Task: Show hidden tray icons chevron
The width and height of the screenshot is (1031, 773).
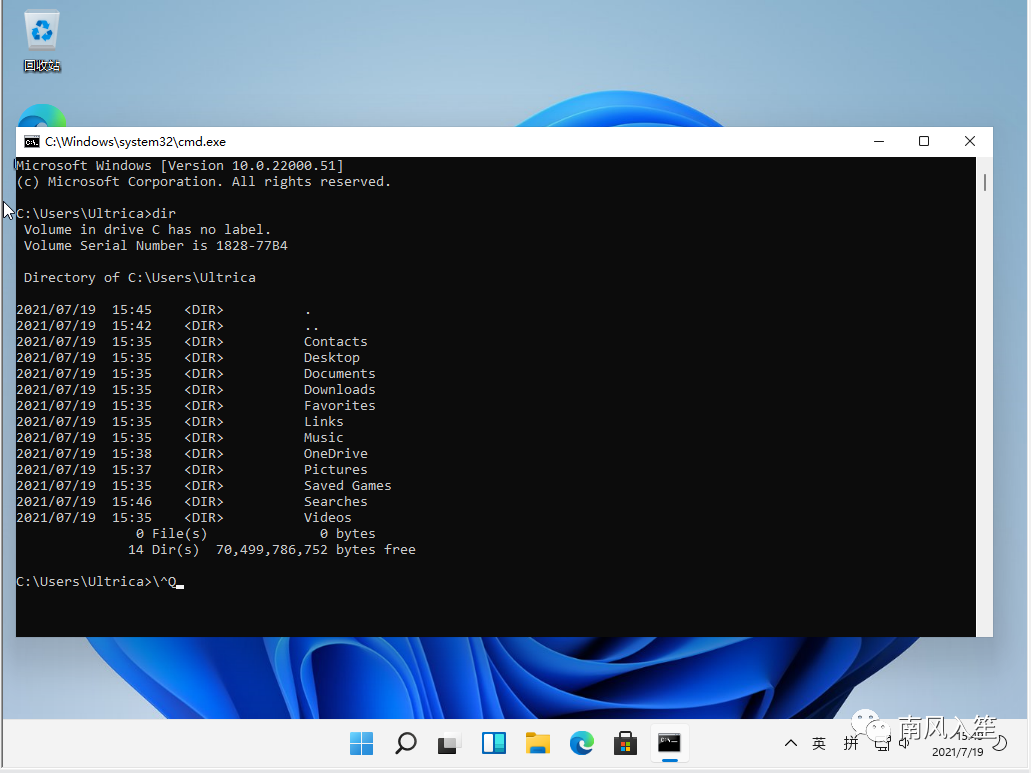Action: 791,743
